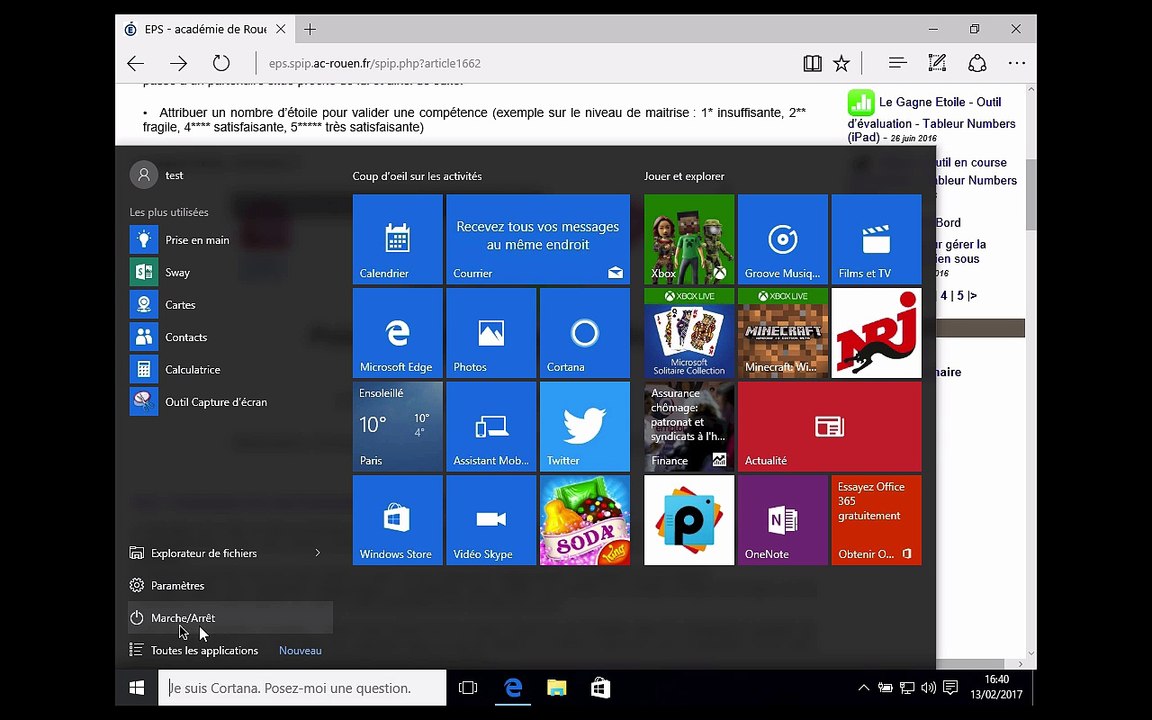Launch the Xbox tile
1152x720 pixels.
[689, 239]
